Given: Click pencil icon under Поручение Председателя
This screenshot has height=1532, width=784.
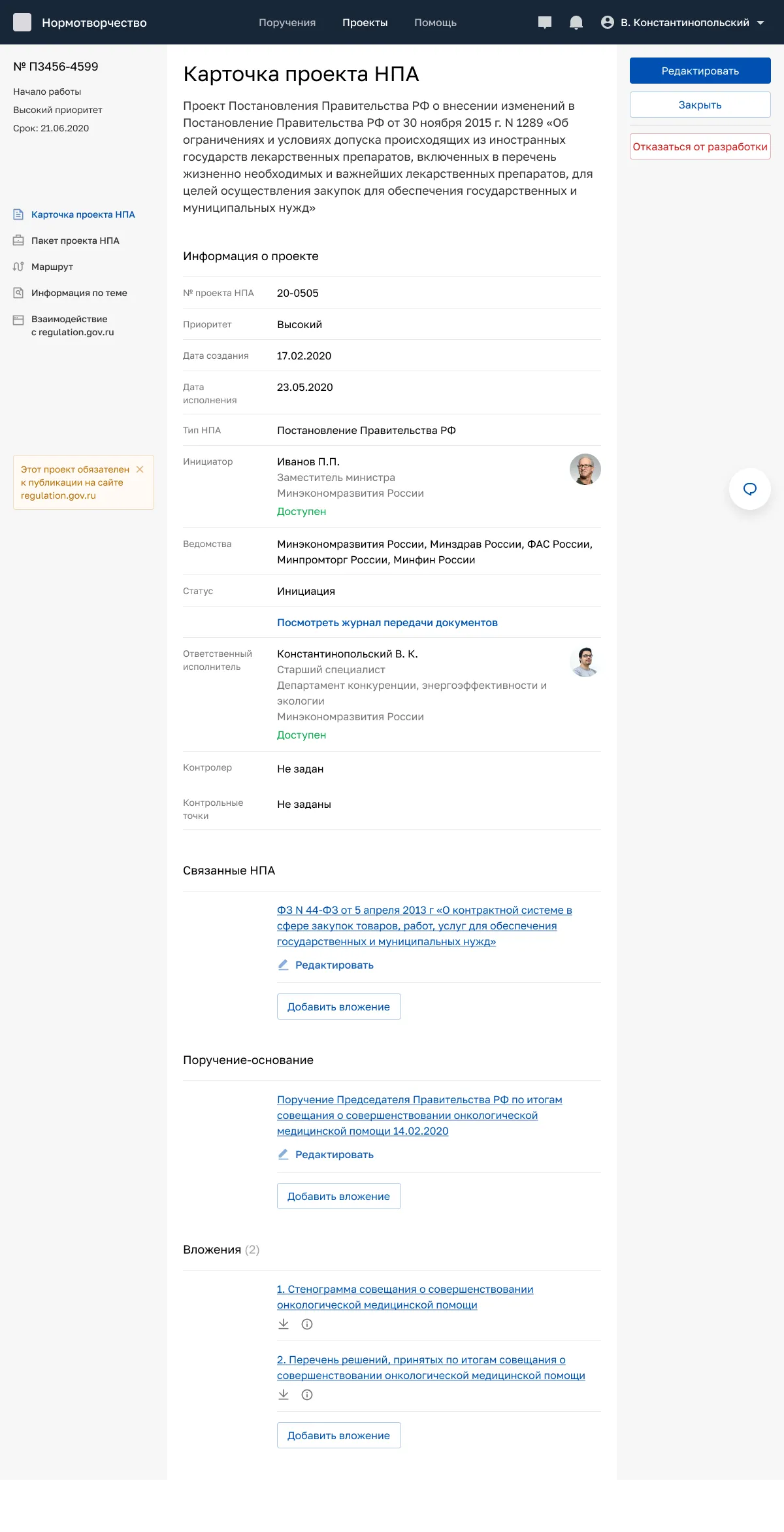Looking at the screenshot, I should click(284, 1154).
